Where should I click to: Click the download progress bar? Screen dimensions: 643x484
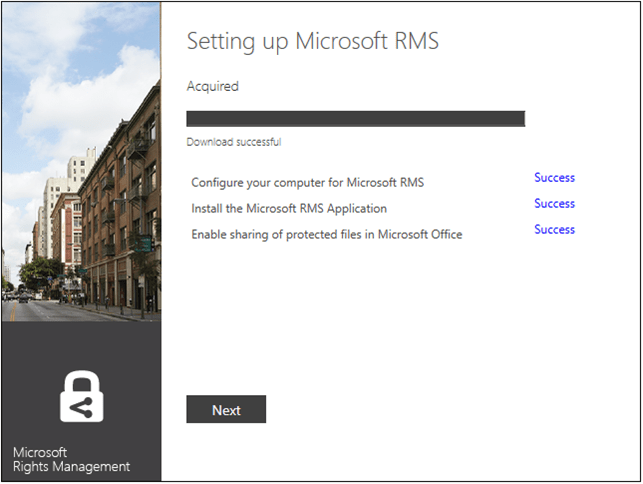pyautogui.click(x=355, y=119)
